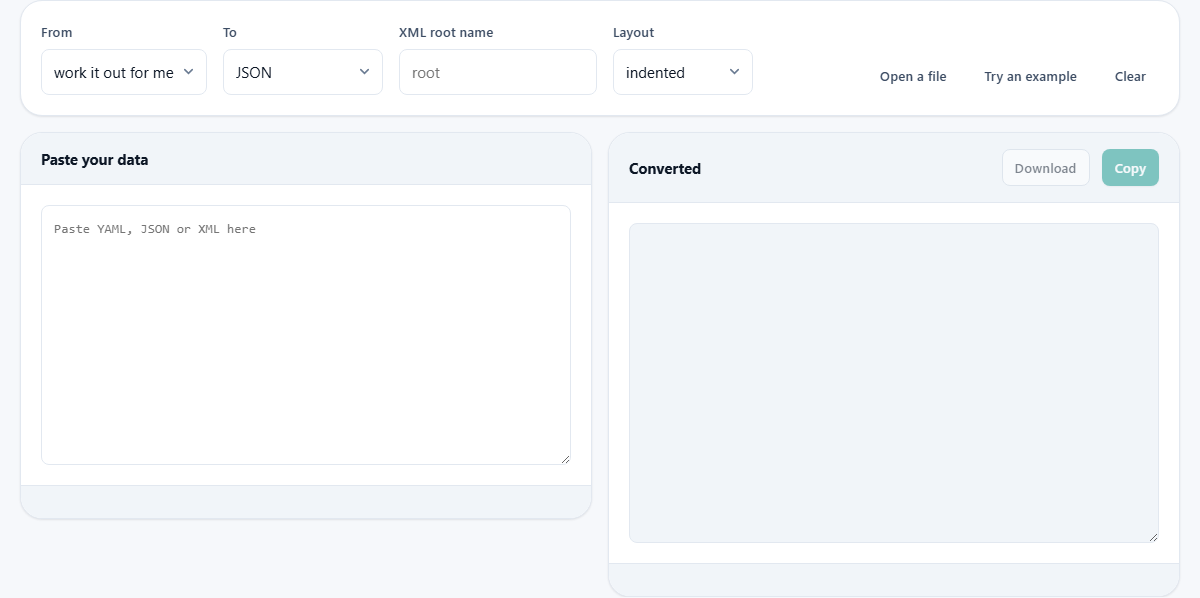Click the To label
Image resolution: width=1200 pixels, height=598 pixels.
pyautogui.click(x=230, y=32)
